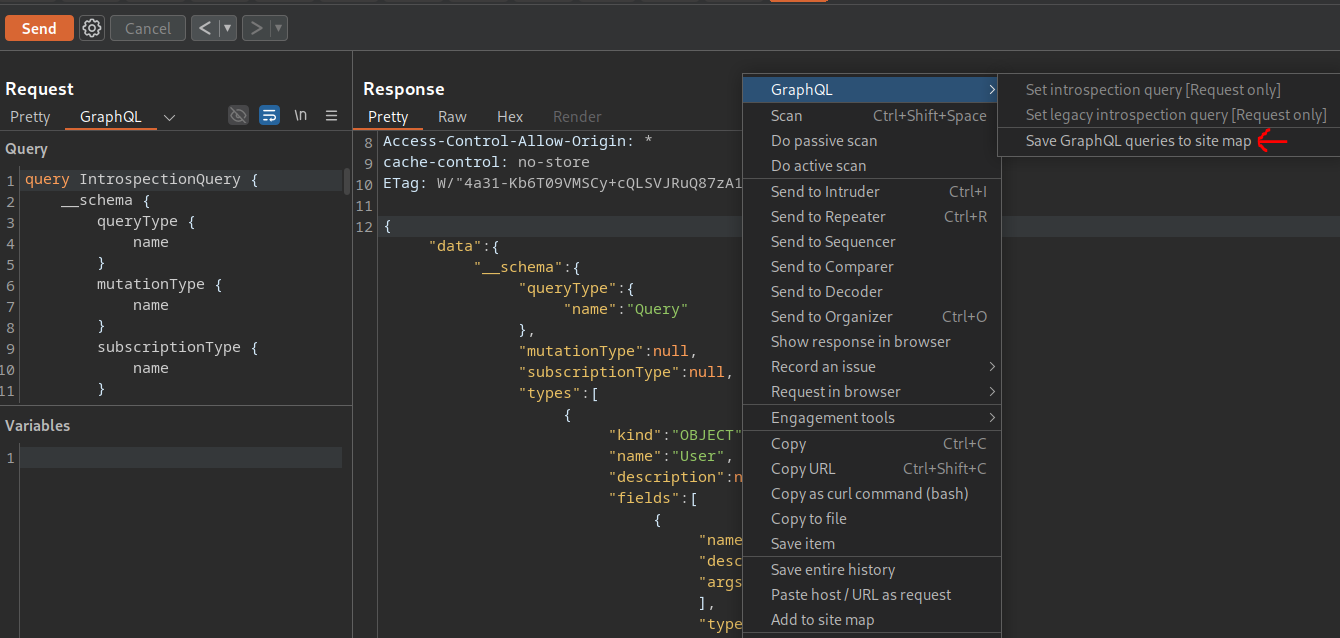Open the Repeater settings gear icon
The image size is (1340, 638).
(x=91, y=28)
